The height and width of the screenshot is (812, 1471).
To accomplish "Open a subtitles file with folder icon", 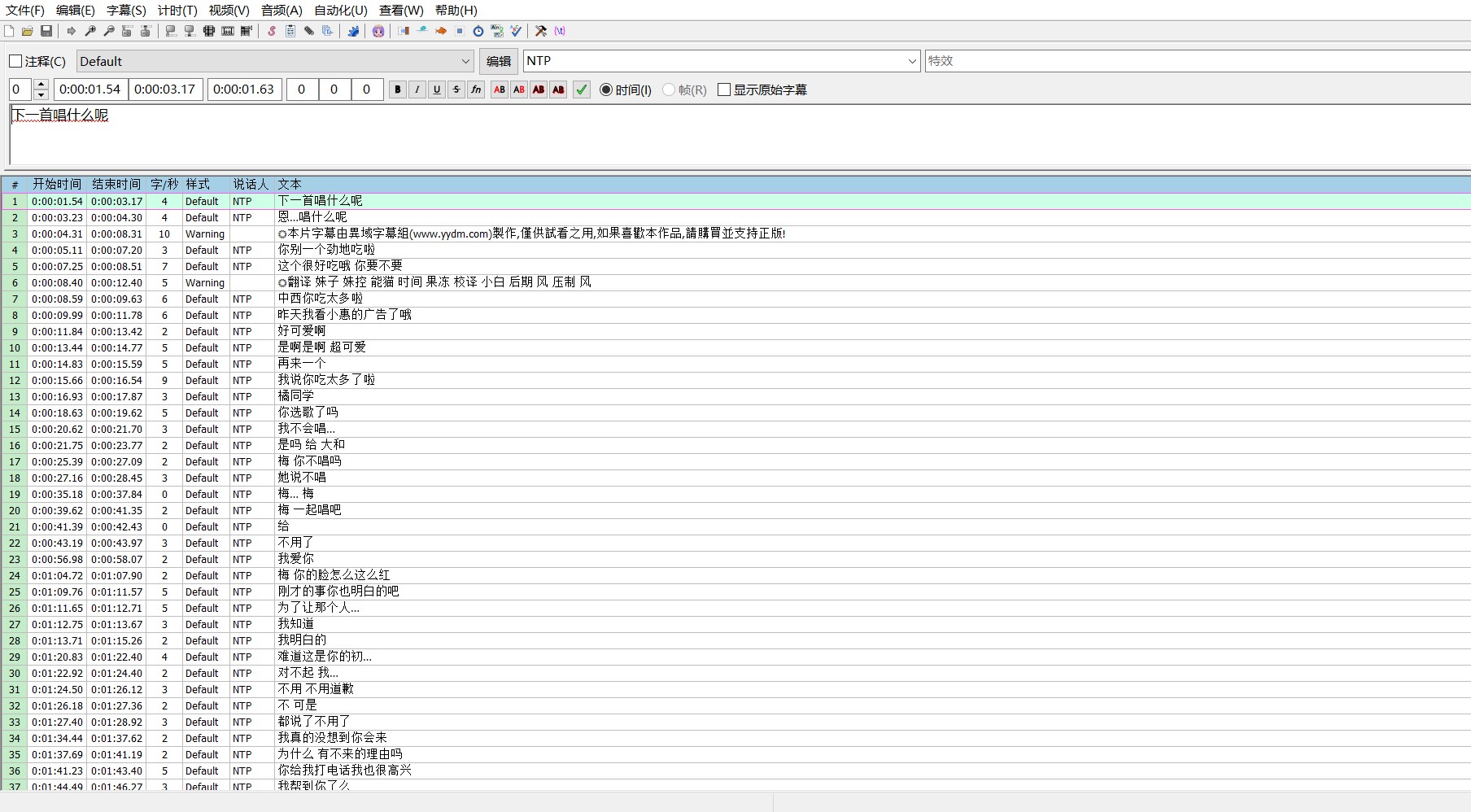I will tap(28, 31).
